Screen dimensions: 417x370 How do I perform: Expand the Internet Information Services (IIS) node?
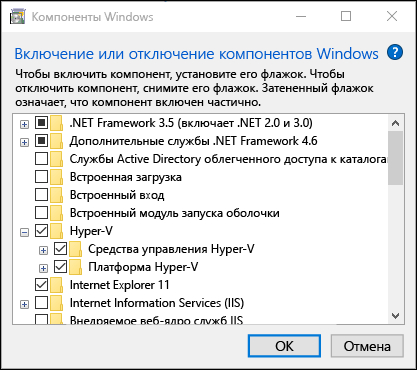[x=24, y=304]
